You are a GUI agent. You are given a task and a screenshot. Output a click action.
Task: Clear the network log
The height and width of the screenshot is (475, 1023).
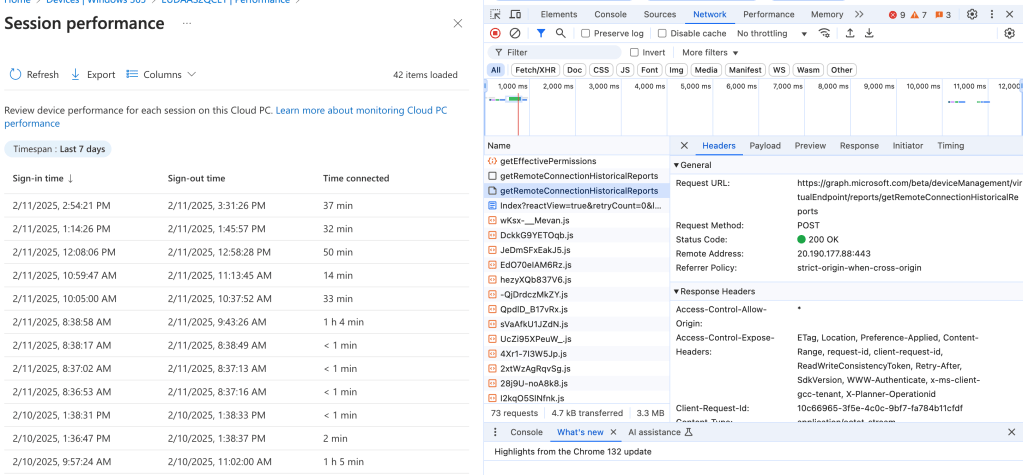(x=515, y=33)
